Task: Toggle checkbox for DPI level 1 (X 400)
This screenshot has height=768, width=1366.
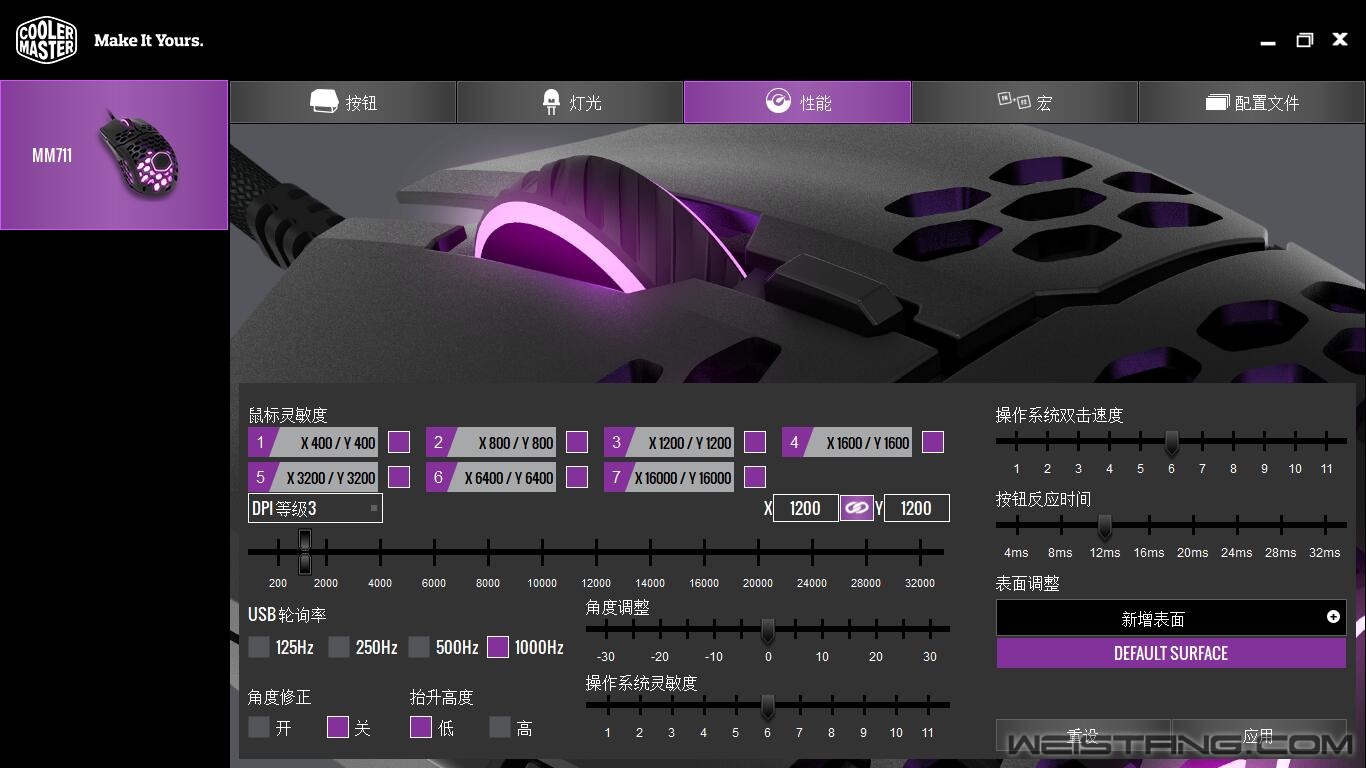Action: 399,442
